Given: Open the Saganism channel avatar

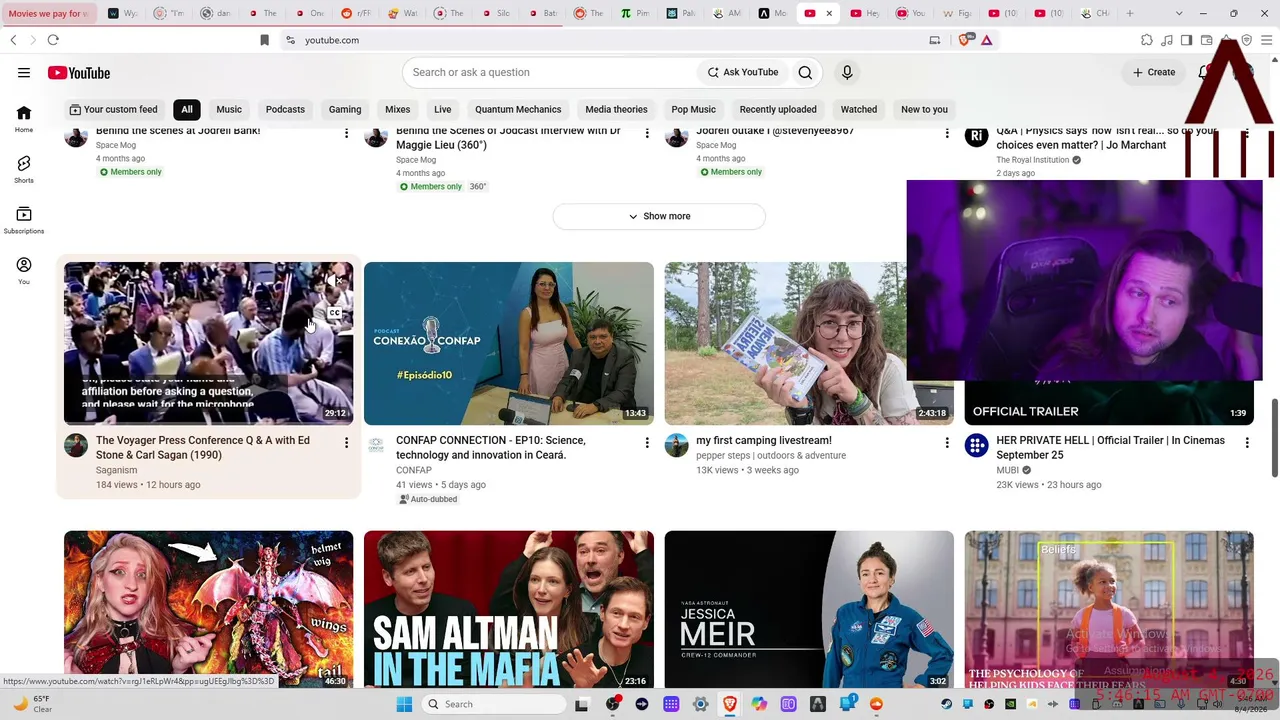Looking at the screenshot, I should (76, 445).
